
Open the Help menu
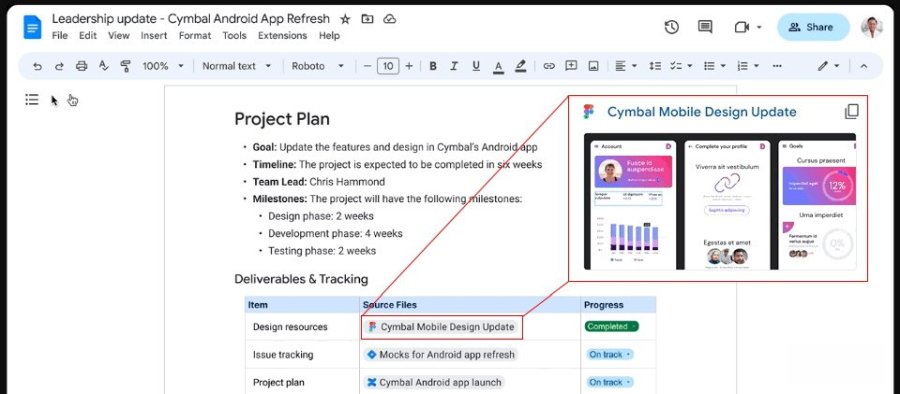coord(329,36)
